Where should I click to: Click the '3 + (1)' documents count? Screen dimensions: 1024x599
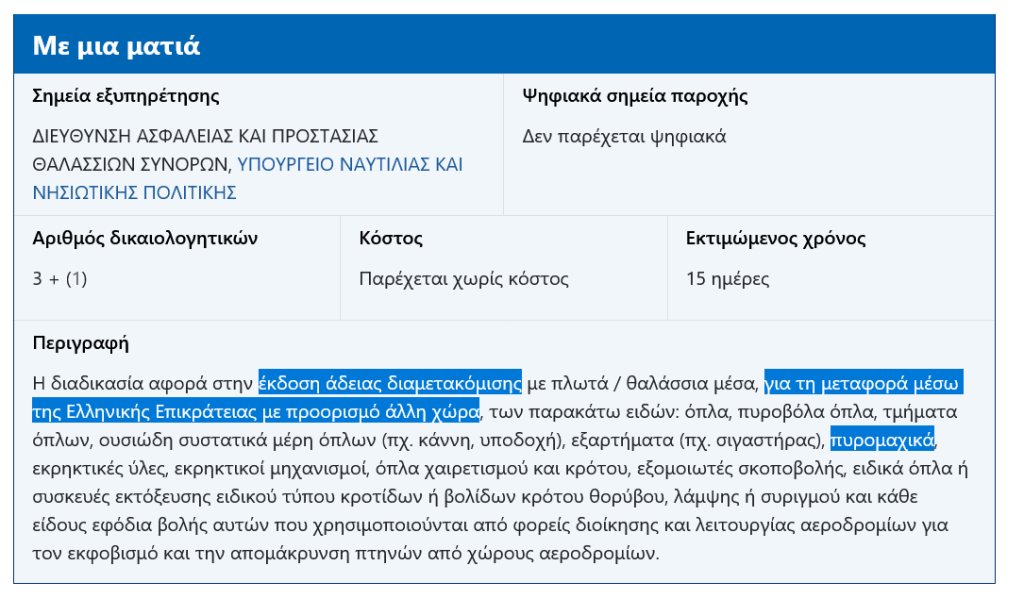click(60, 279)
